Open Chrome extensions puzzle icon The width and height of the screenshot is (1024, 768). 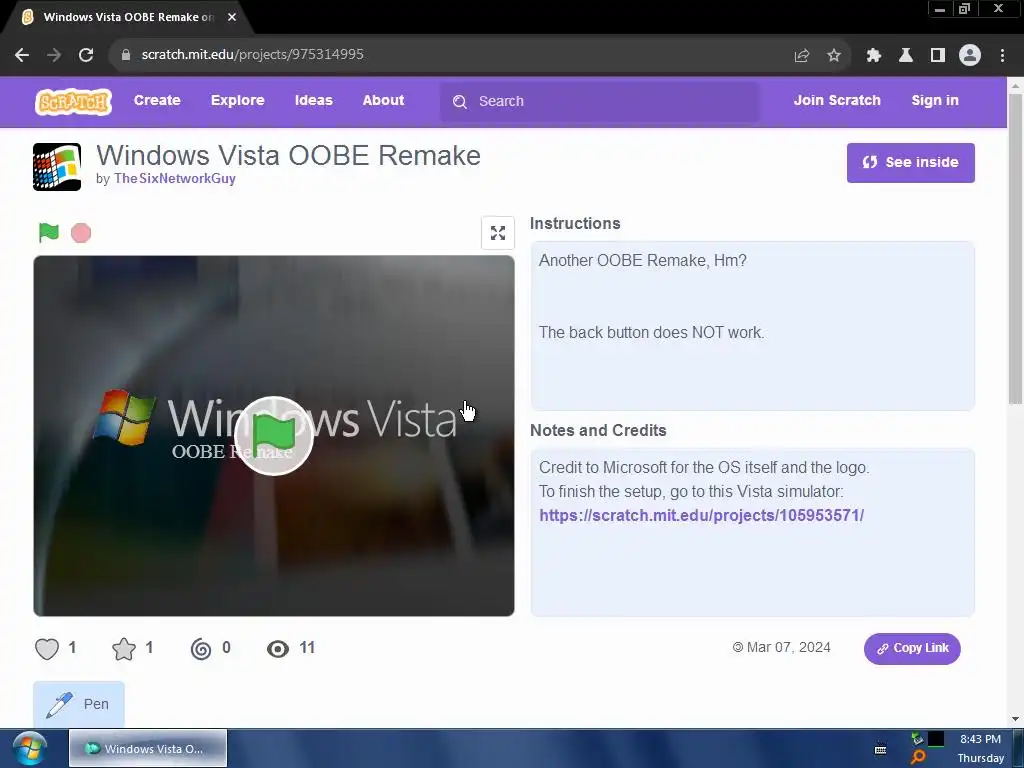874,56
